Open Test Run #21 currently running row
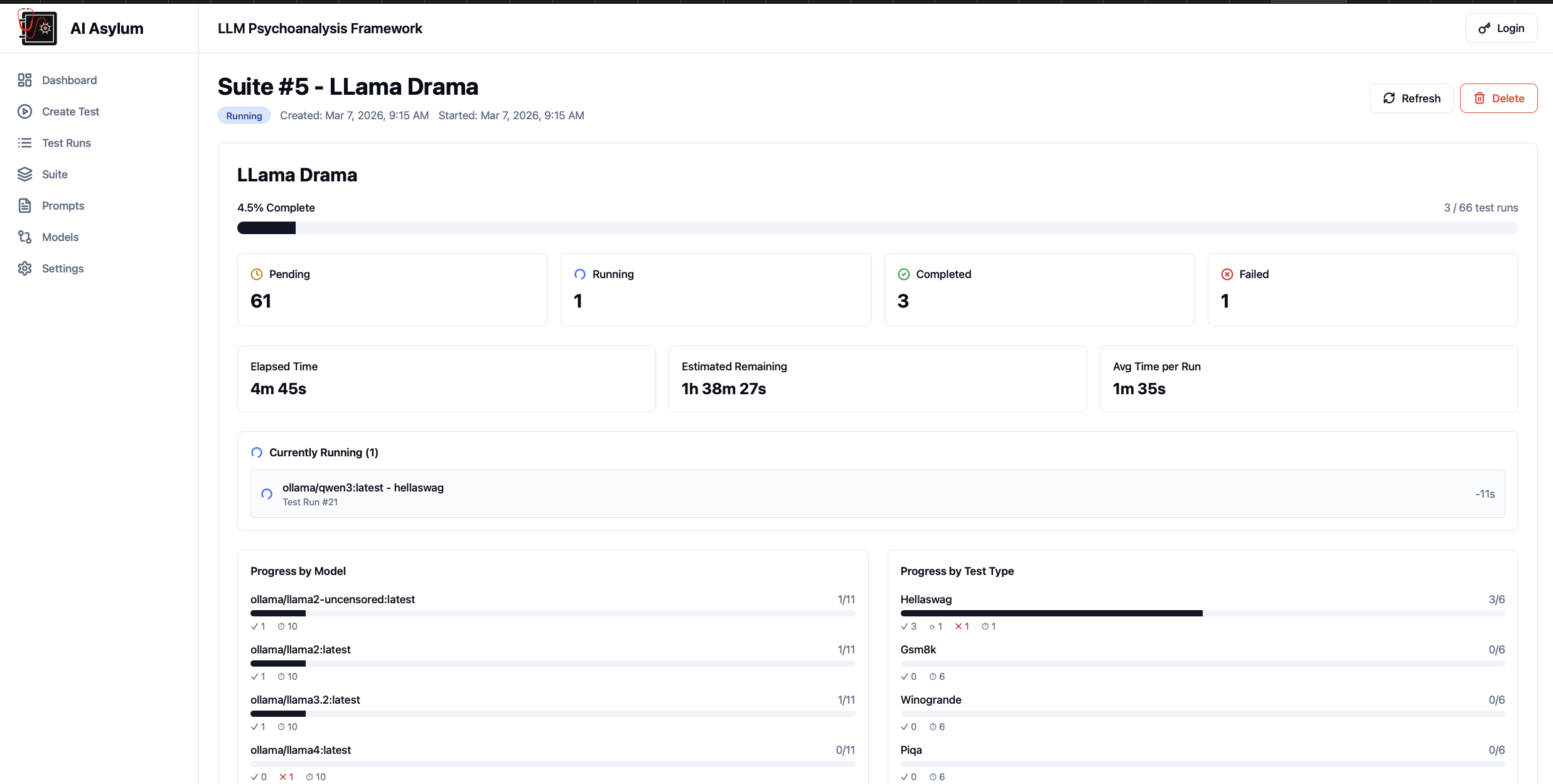Image resolution: width=1553 pixels, height=784 pixels. coord(878,494)
